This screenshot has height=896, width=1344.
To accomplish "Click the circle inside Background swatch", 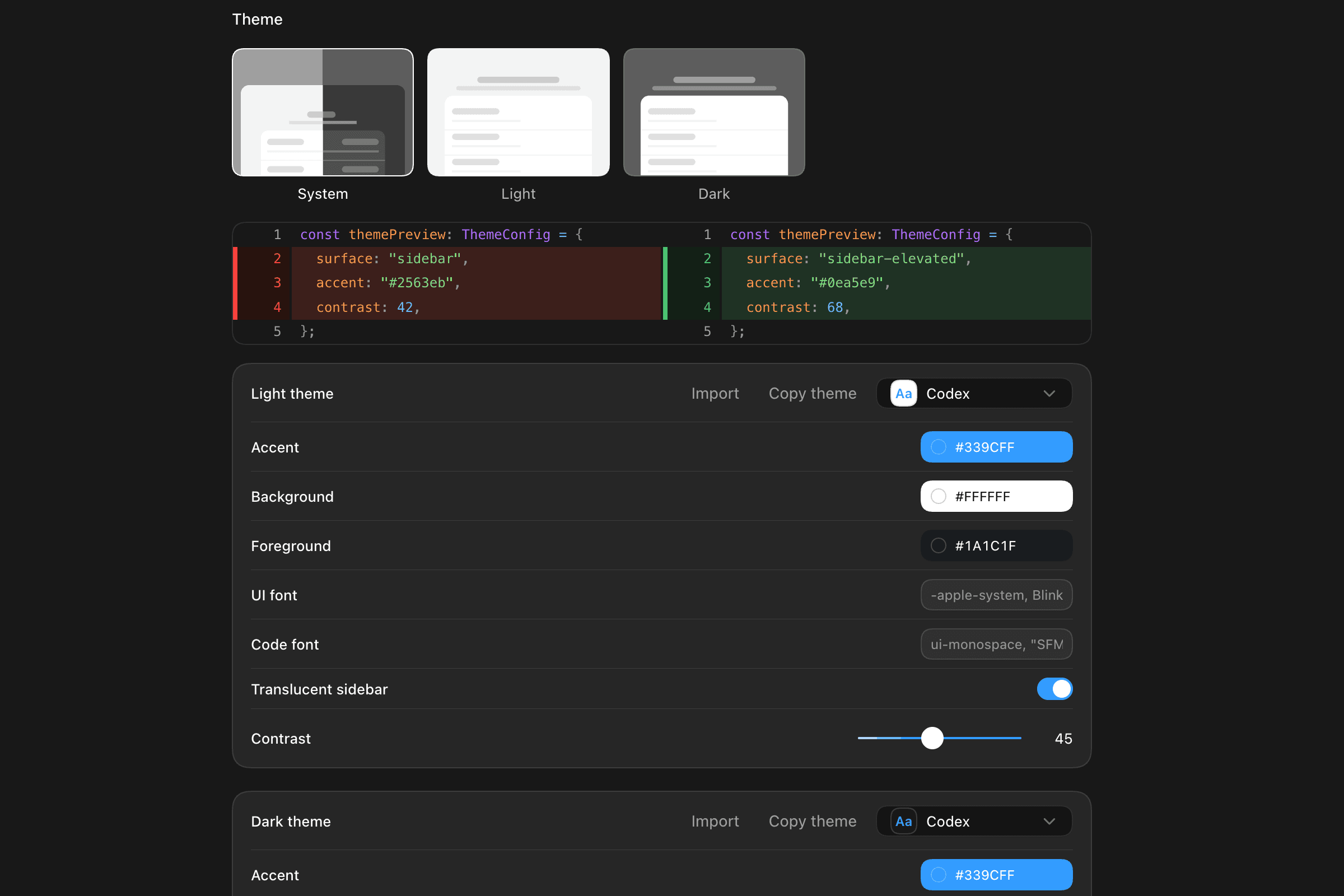I will [939, 496].
